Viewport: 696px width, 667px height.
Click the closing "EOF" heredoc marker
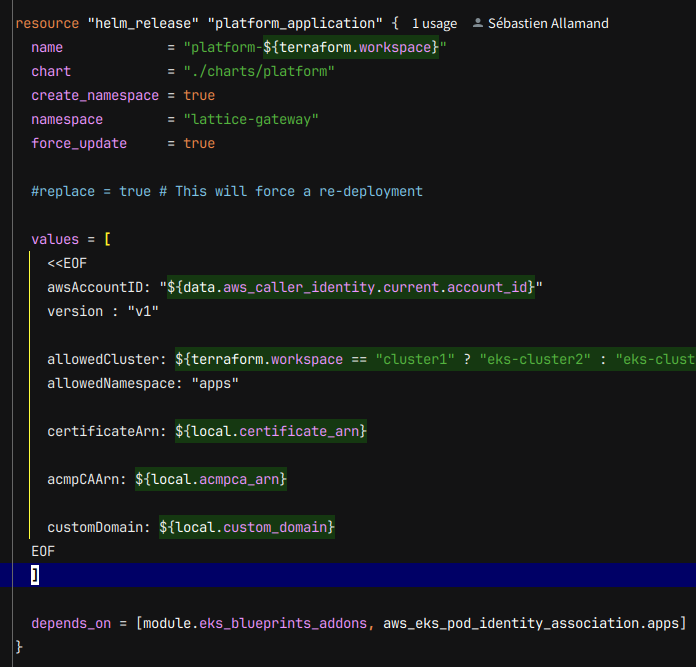click(43, 551)
